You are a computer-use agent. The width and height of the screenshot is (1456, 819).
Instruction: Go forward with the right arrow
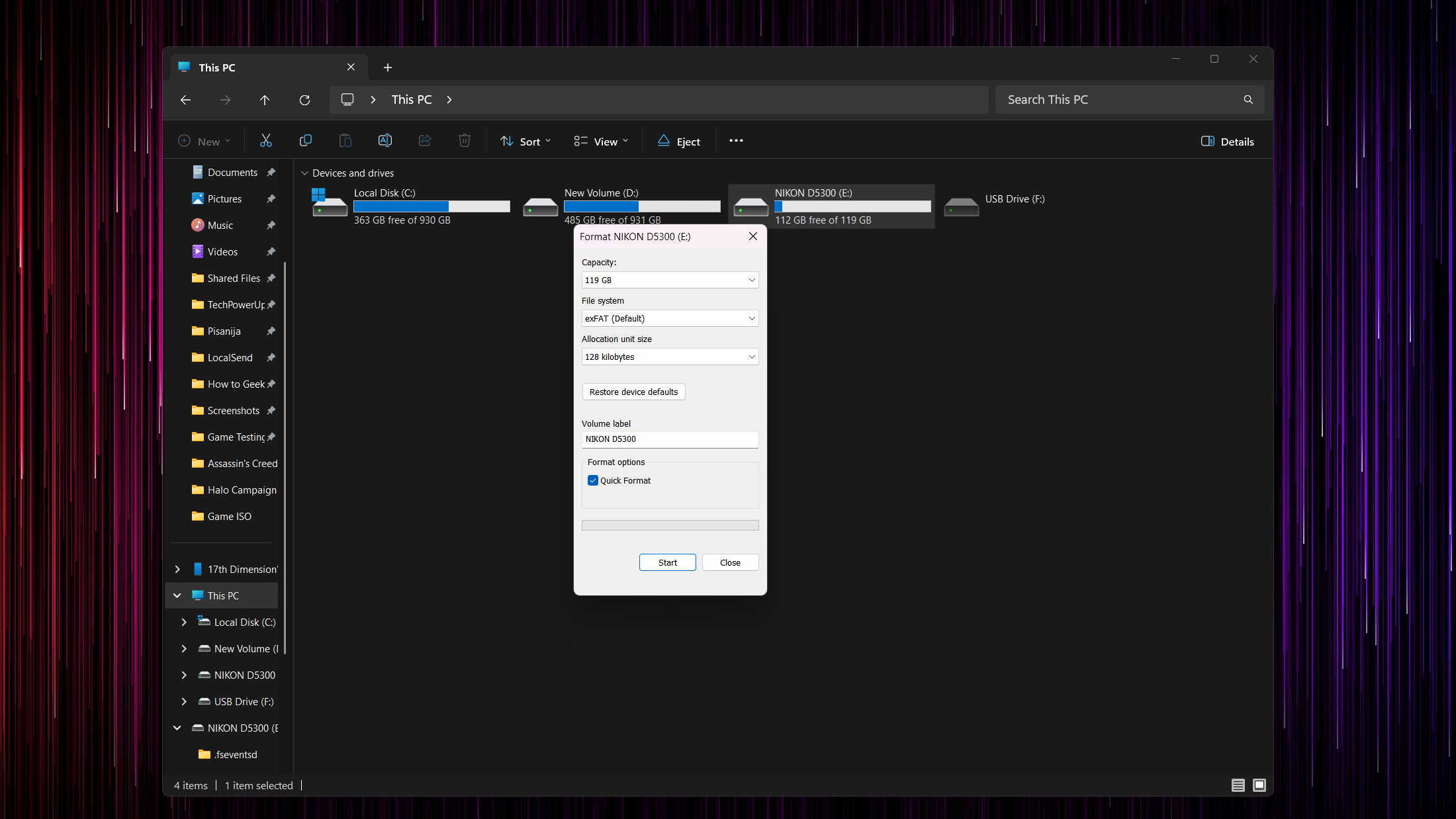225,100
